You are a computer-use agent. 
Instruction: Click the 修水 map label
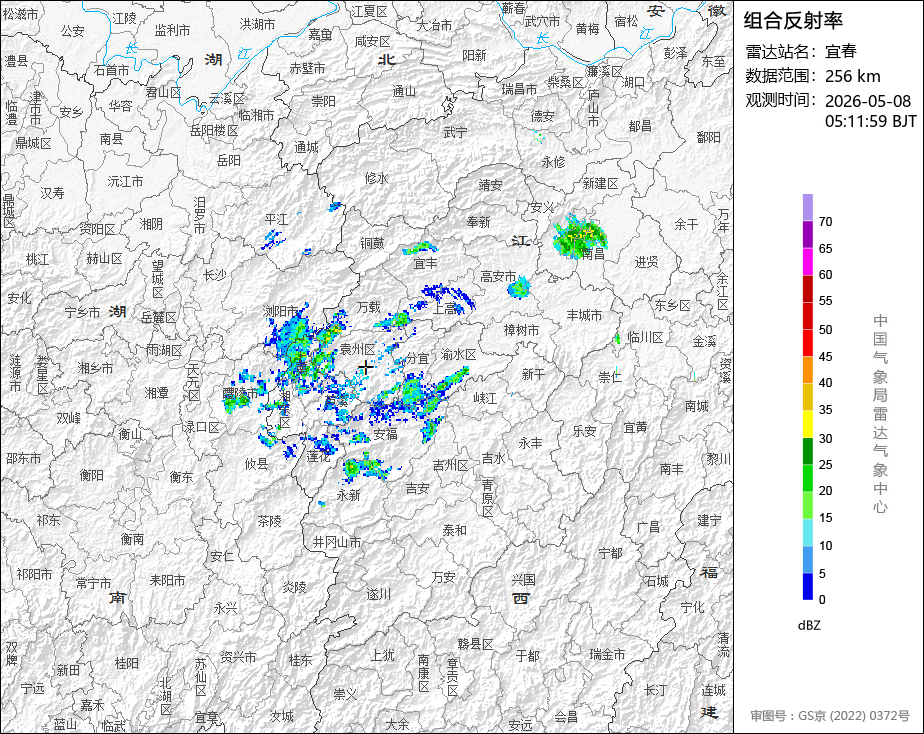377,177
